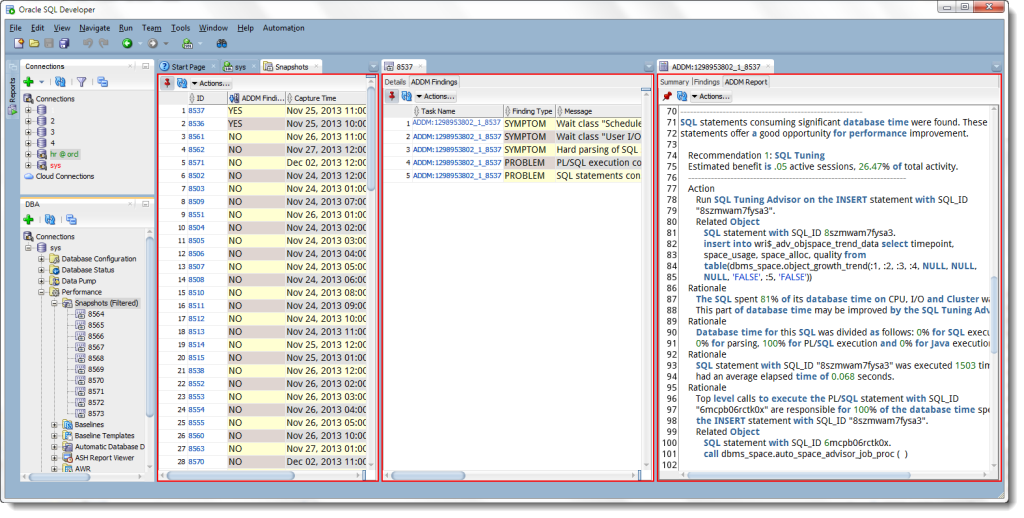1024x518 pixels.
Task: Open the Back arrow history dropdown
Action: 139,44
